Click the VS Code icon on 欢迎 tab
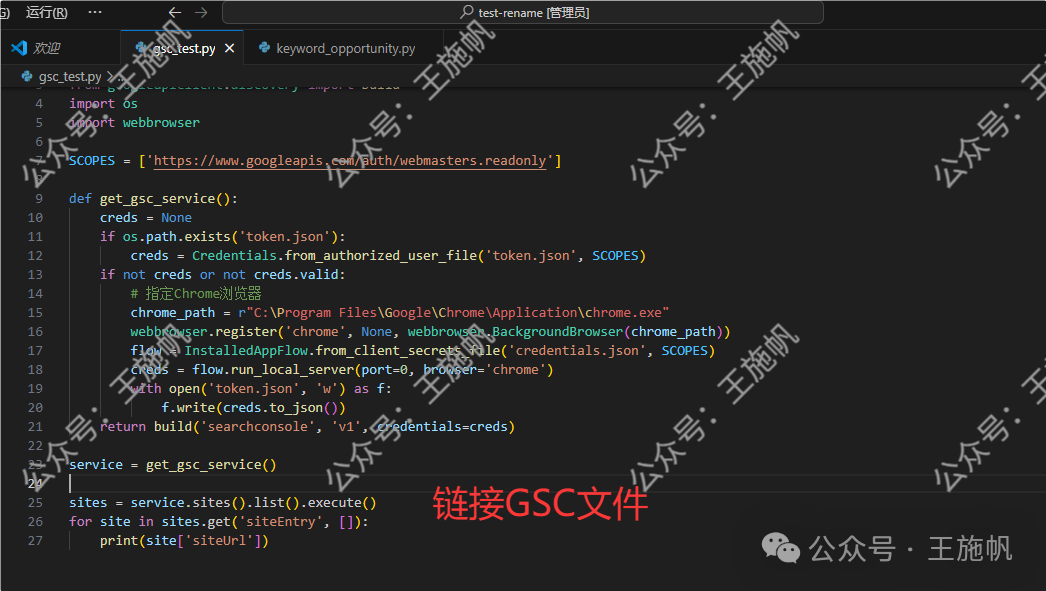 [x=19, y=47]
